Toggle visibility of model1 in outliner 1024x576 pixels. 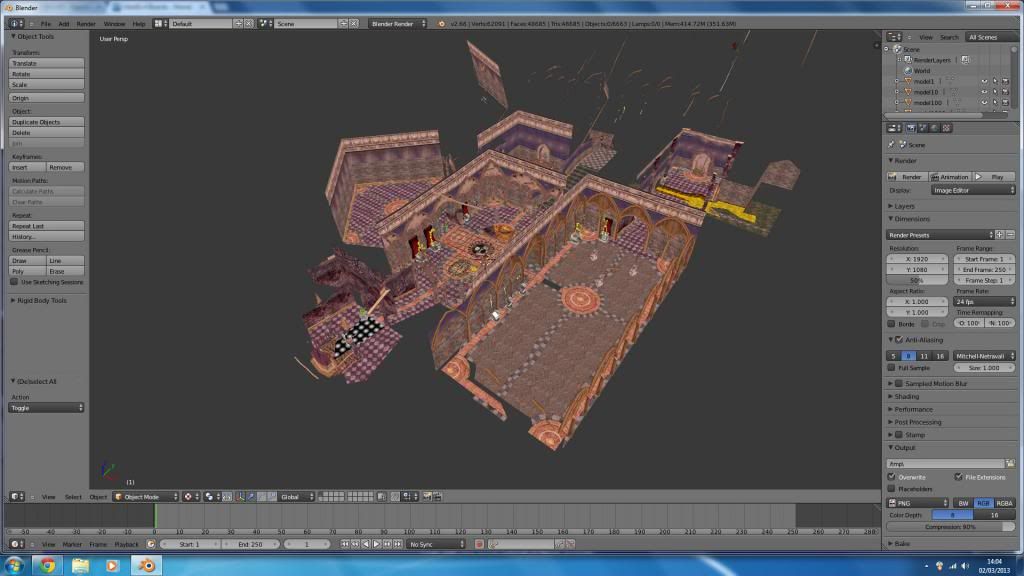point(984,82)
